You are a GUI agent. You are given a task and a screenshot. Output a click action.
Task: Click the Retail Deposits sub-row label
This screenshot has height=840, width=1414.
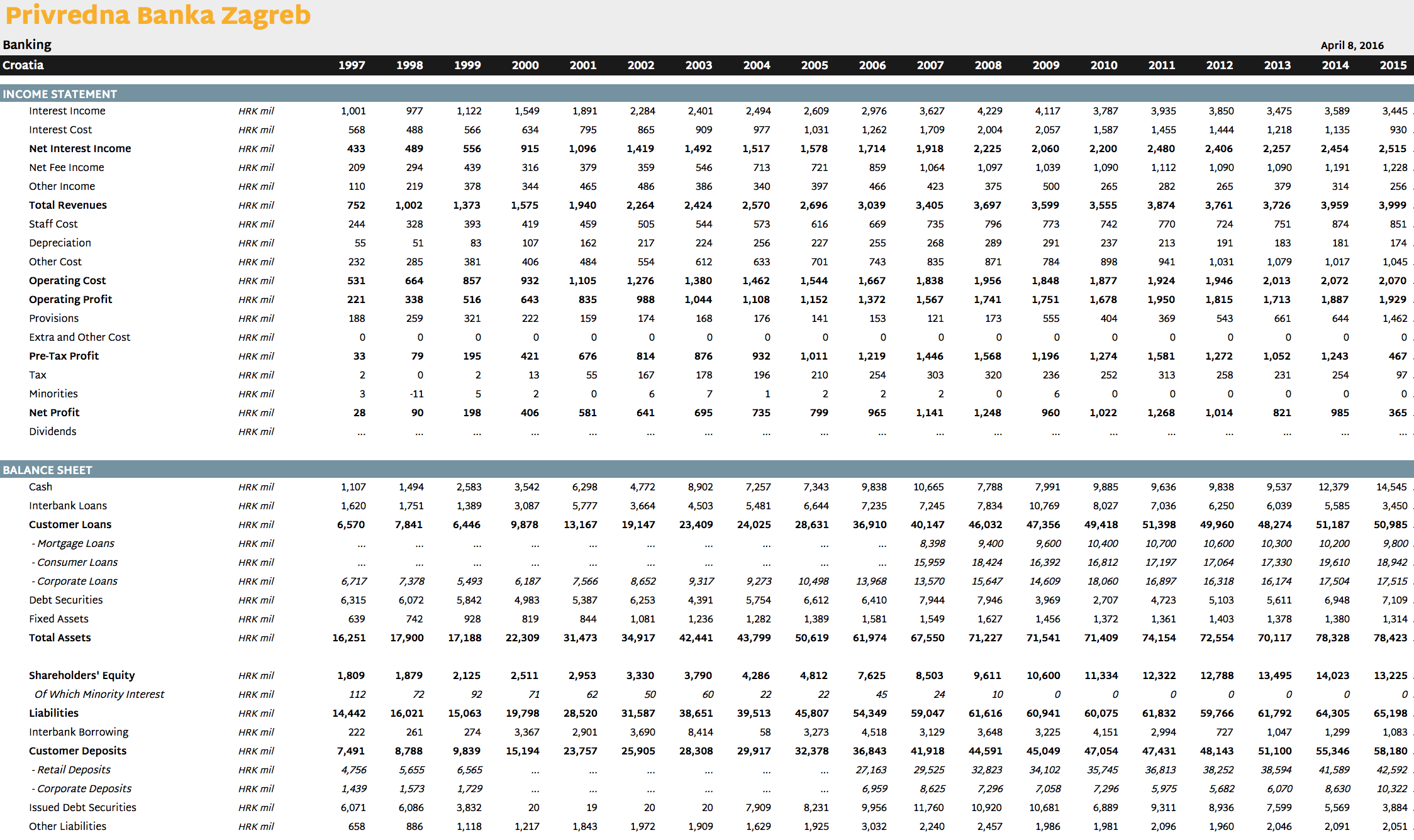point(71,770)
